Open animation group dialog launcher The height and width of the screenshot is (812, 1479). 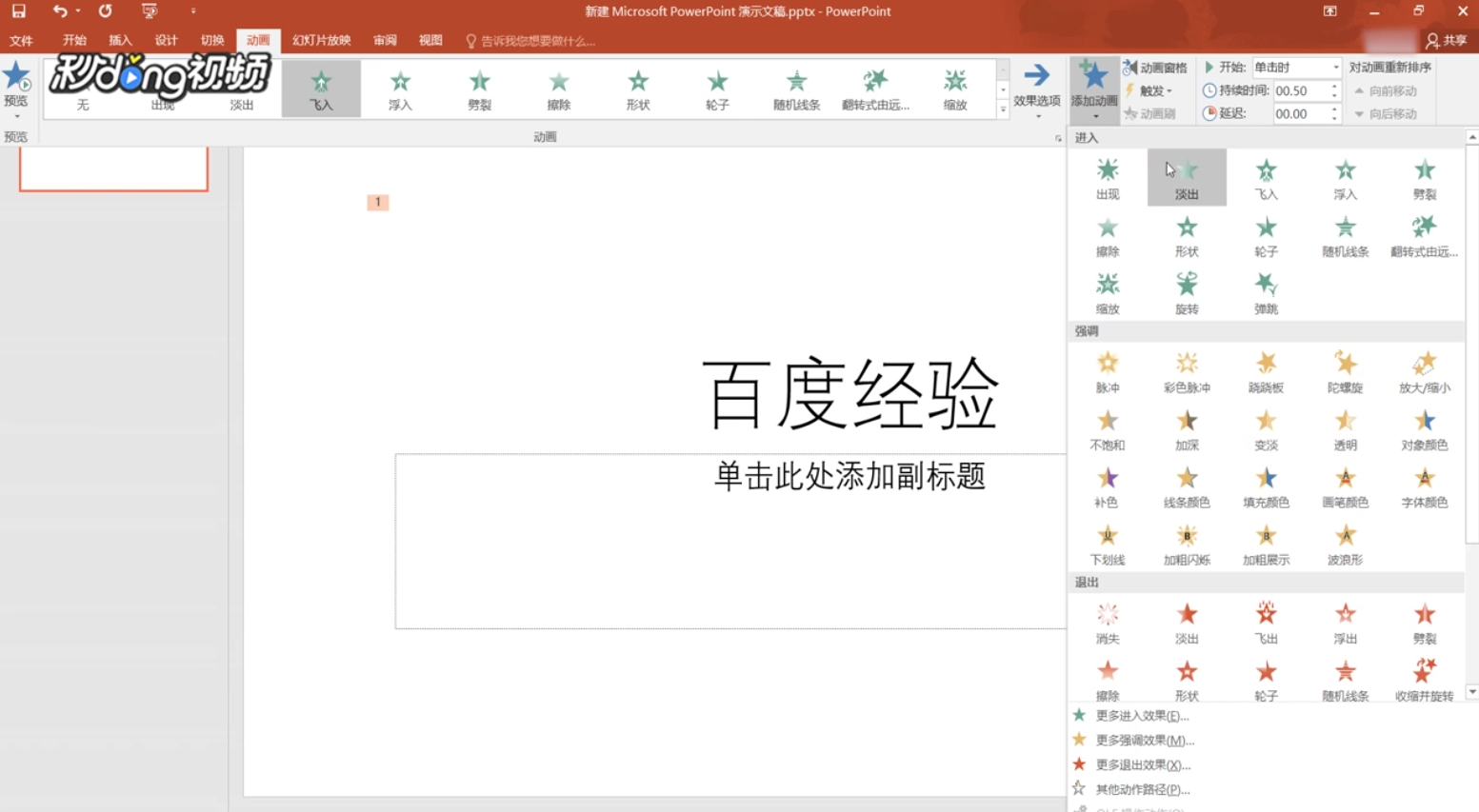point(1057,138)
